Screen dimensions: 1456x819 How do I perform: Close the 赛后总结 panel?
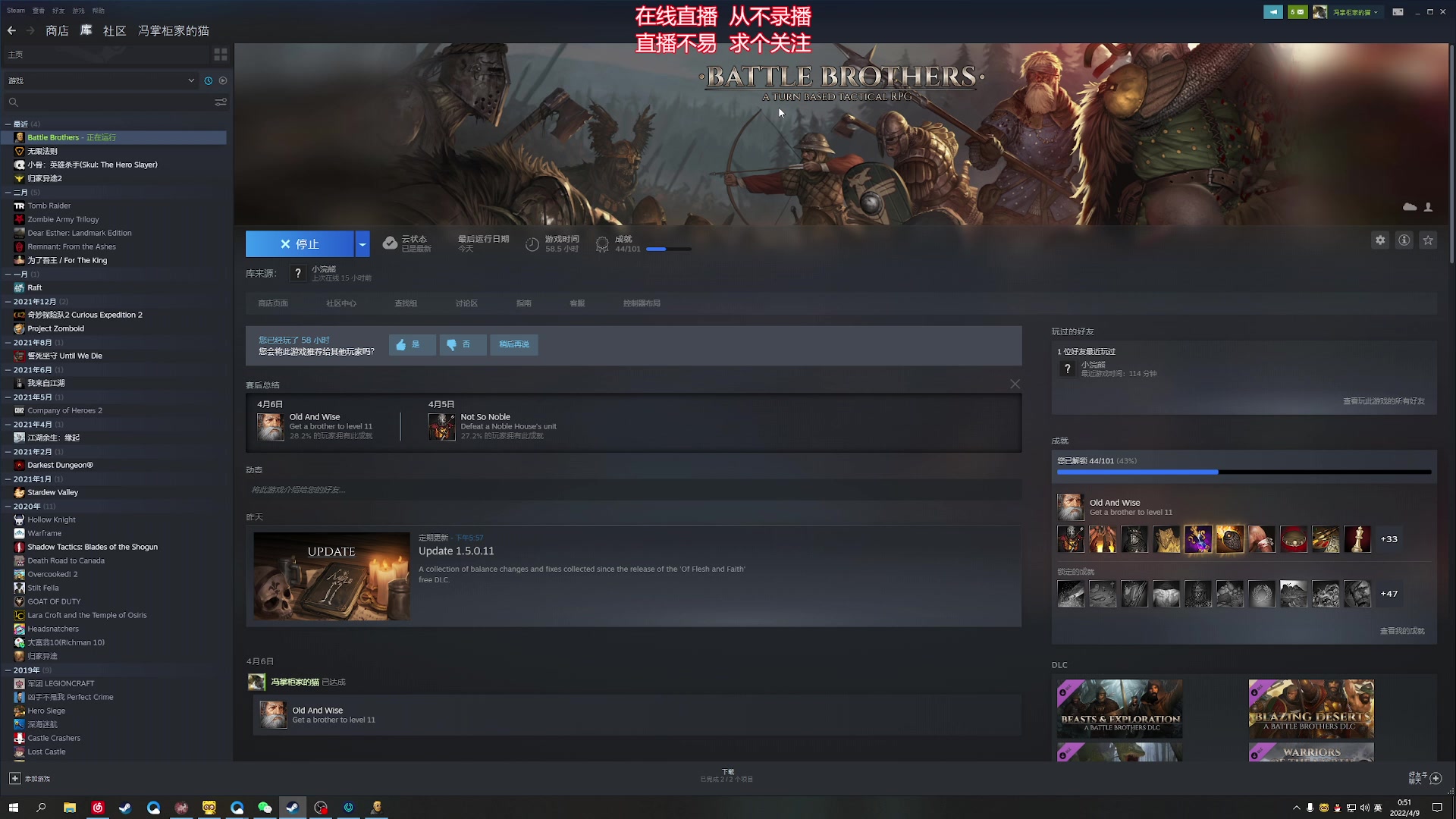(1015, 384)
